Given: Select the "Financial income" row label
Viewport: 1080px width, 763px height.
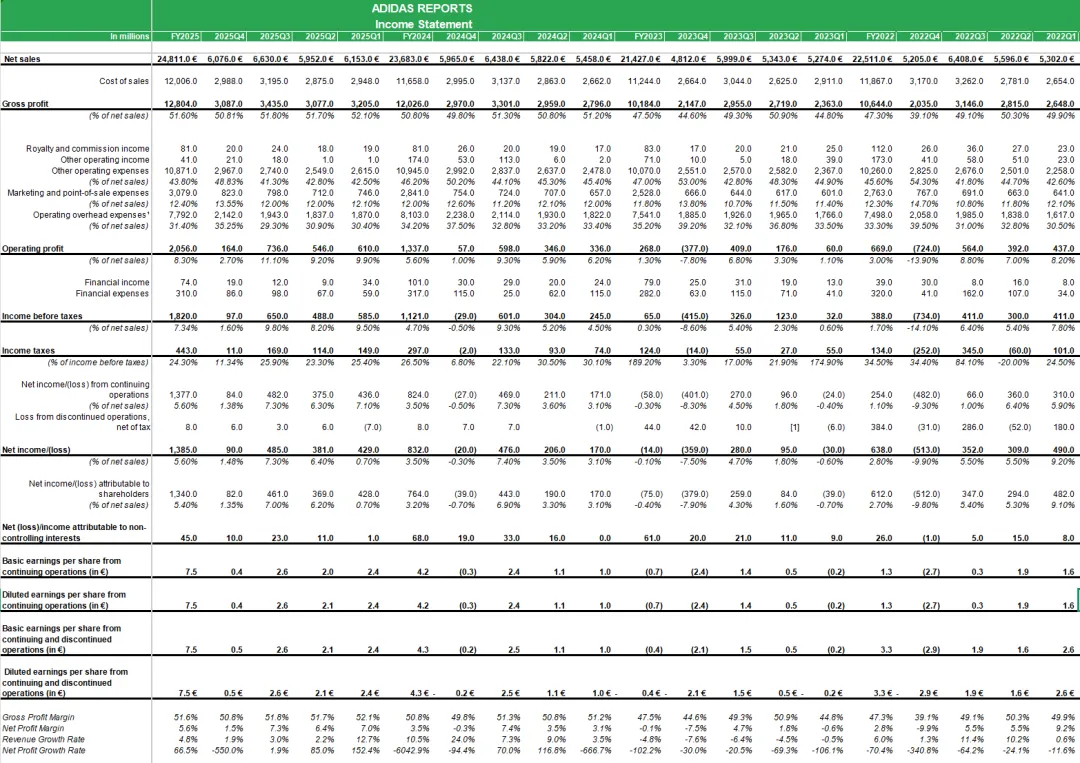Looking at the screenshot, I should tap(116, 282).
